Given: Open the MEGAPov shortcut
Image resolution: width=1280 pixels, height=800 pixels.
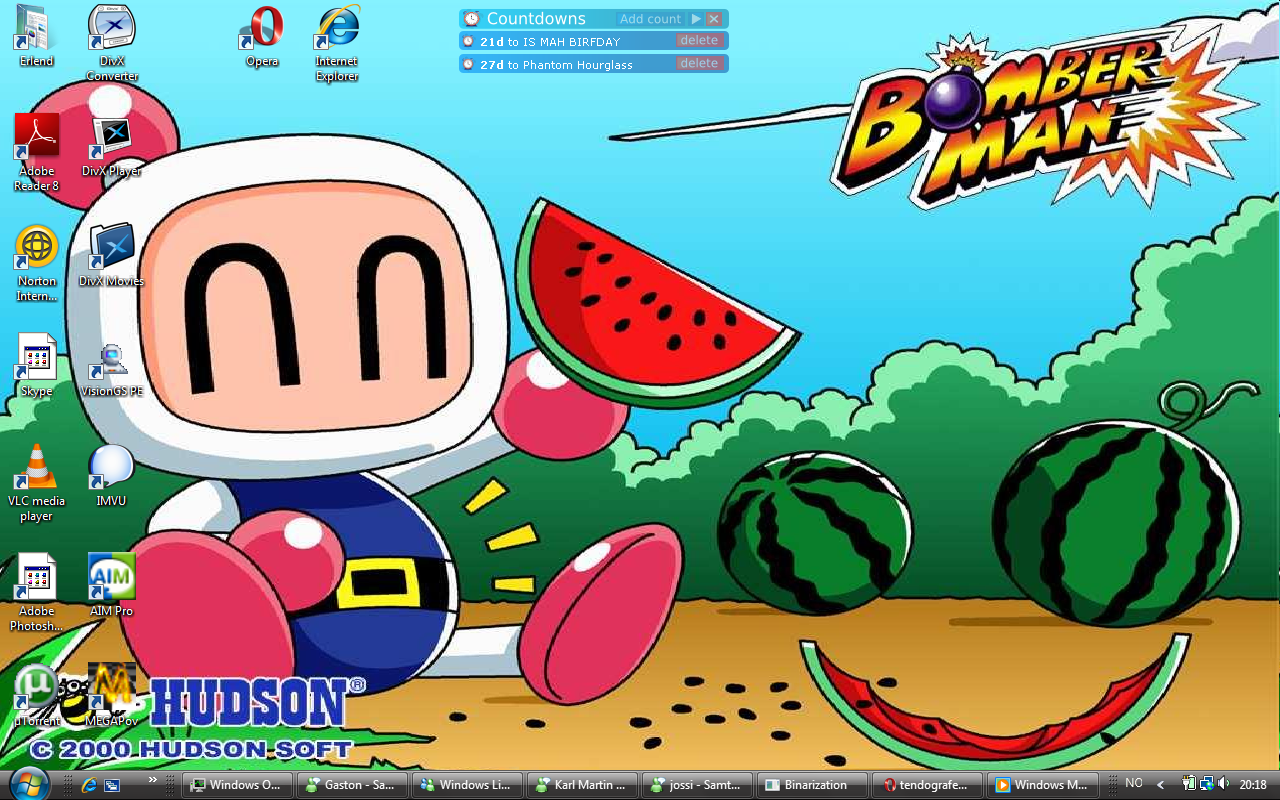Looking at the screenshot, I should coord(112,696).
